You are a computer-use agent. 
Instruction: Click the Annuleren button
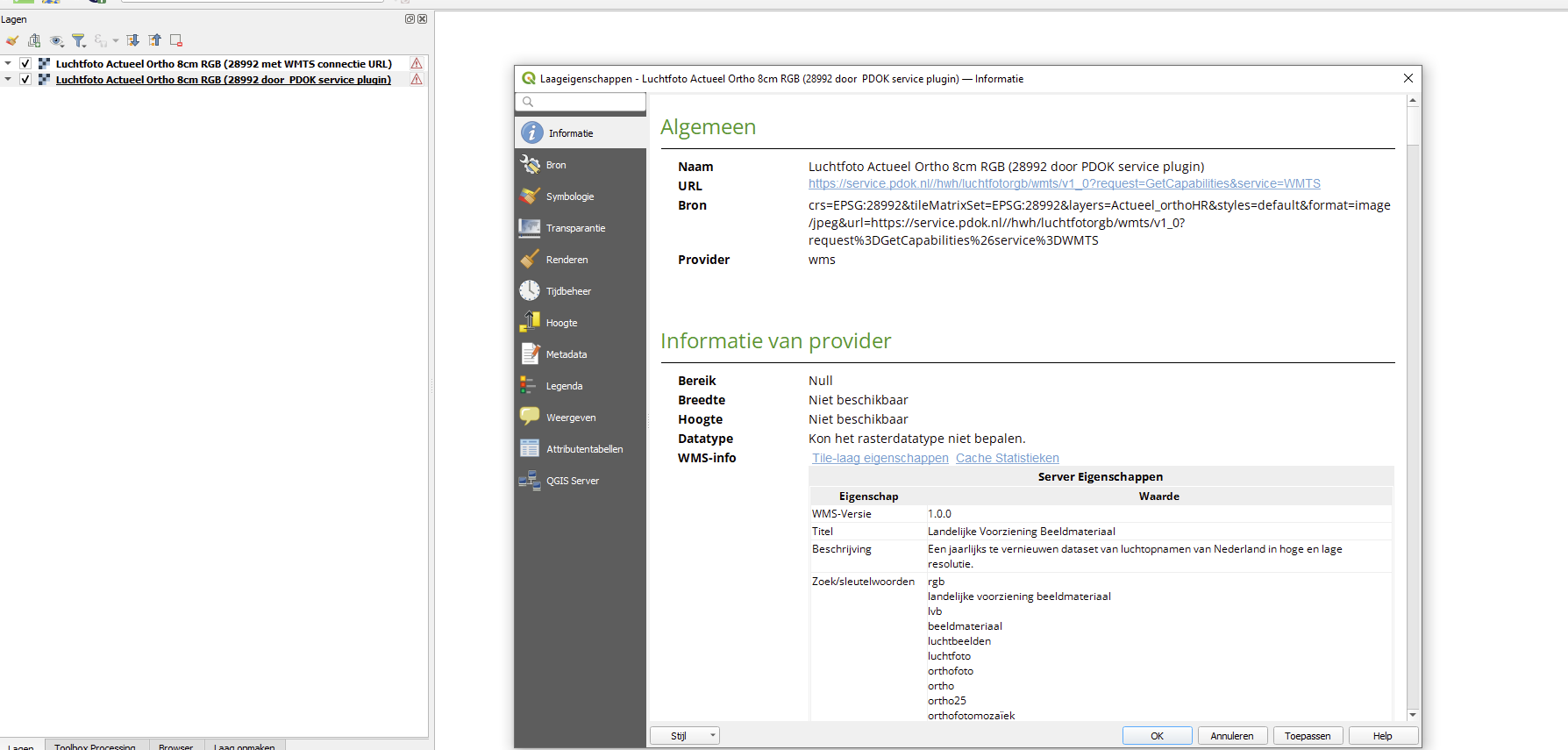coord(1232,736)
